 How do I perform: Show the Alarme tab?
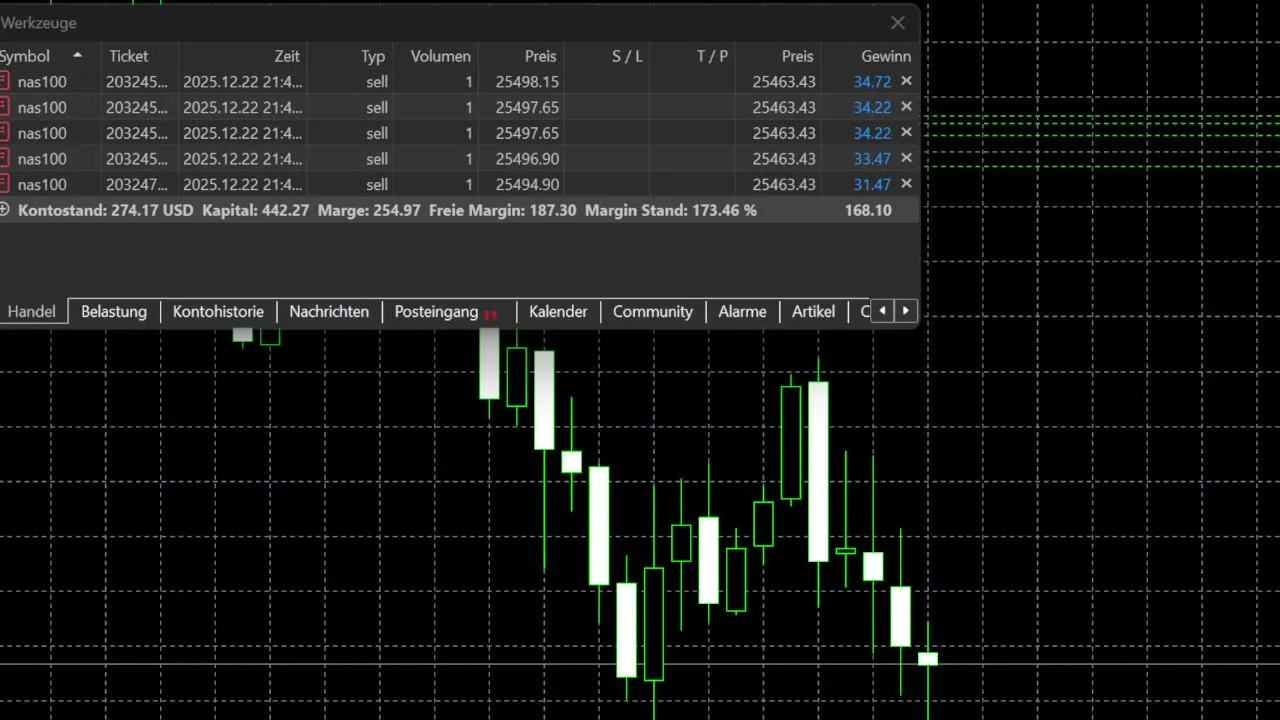pos(742,311)
